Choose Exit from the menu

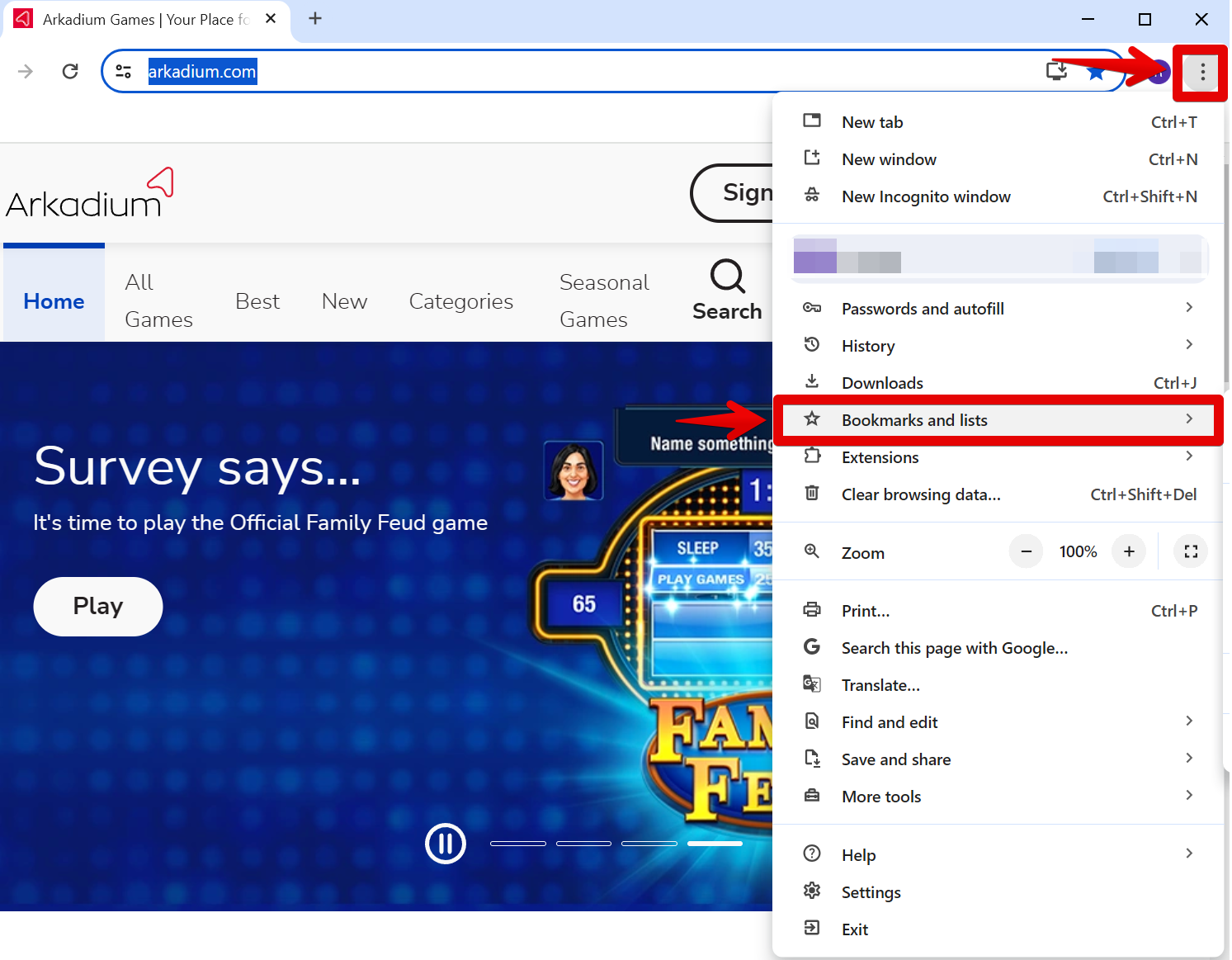[998, 929]
